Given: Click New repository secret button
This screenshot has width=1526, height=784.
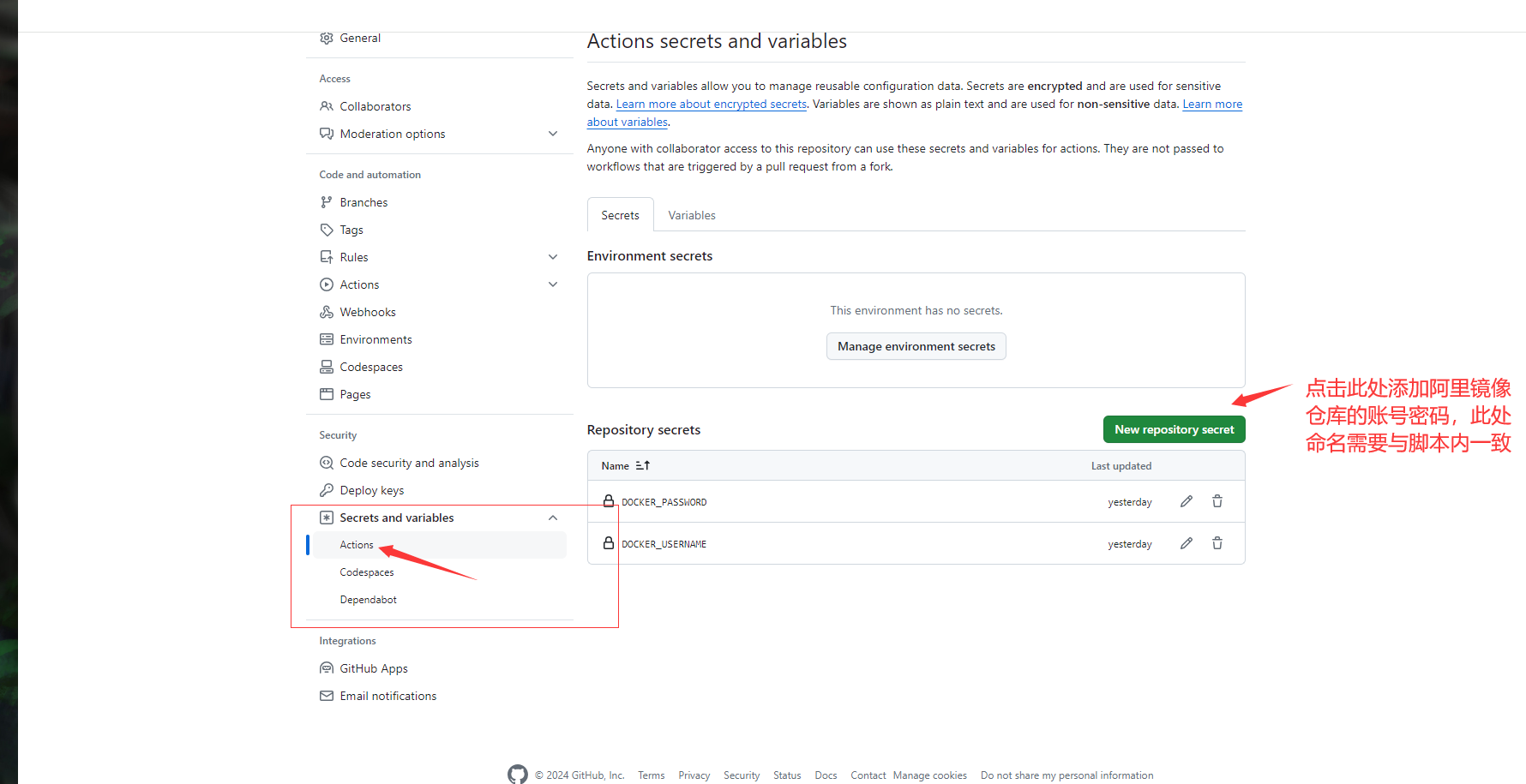Looking at the screenshot, I should click(x=1175, y=429).
